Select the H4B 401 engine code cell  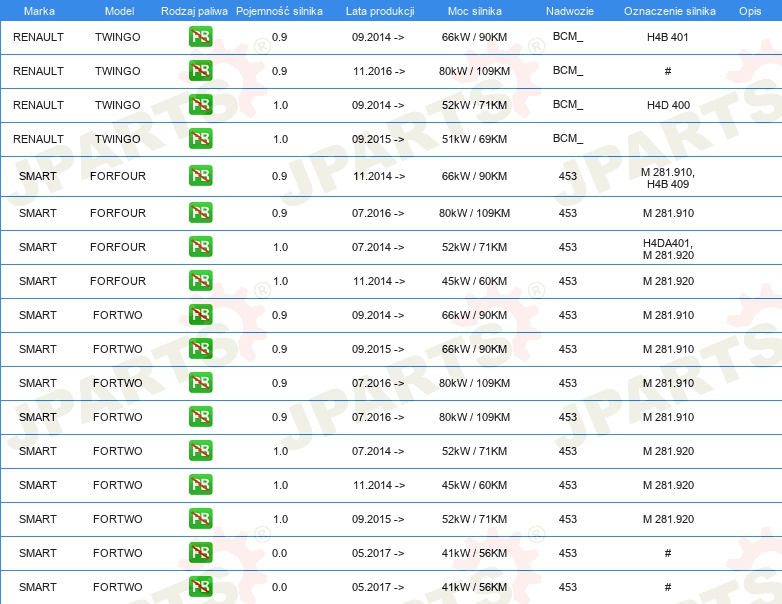[x=668, y=37]
